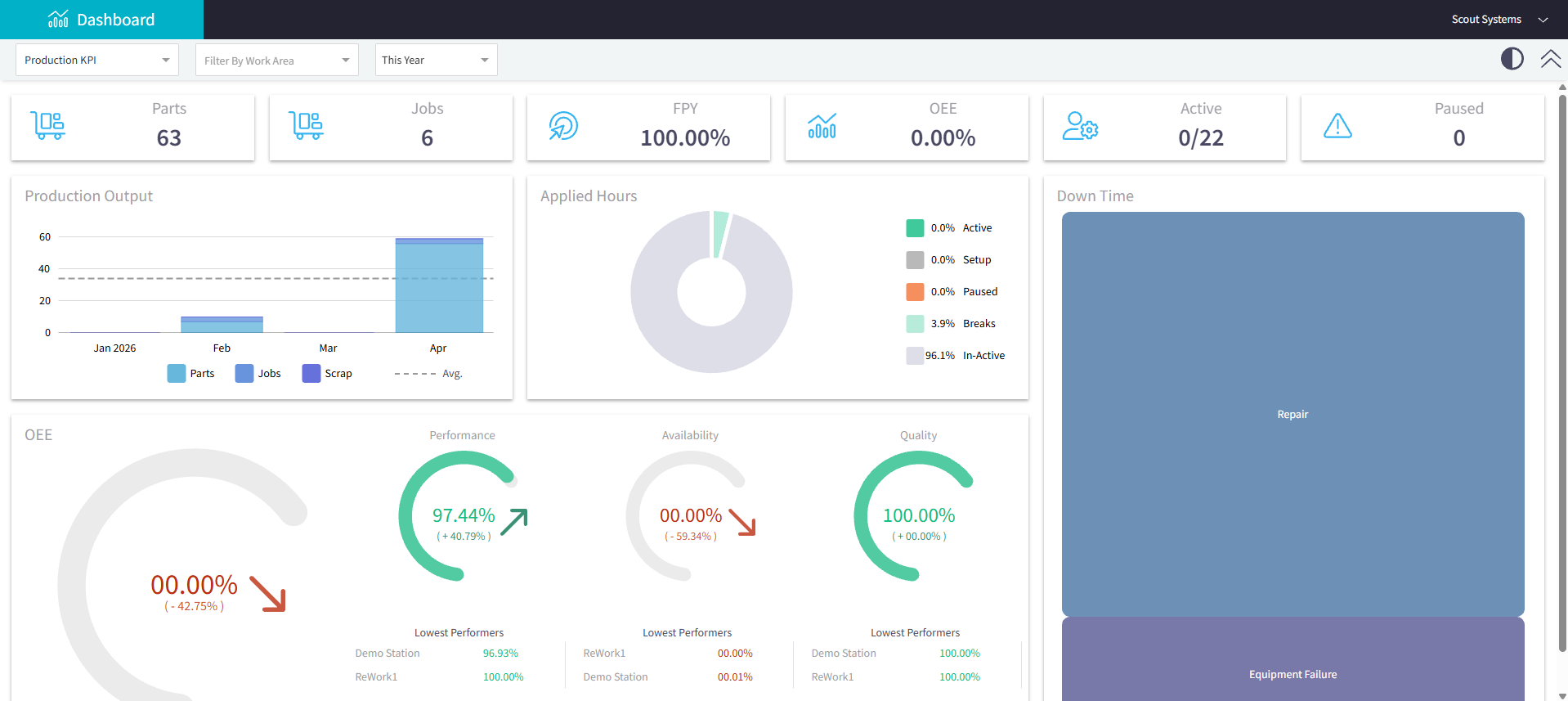Toggle Breaks legend swatch in Applied Hours
1568x701 pixels.
coord(915,324)
